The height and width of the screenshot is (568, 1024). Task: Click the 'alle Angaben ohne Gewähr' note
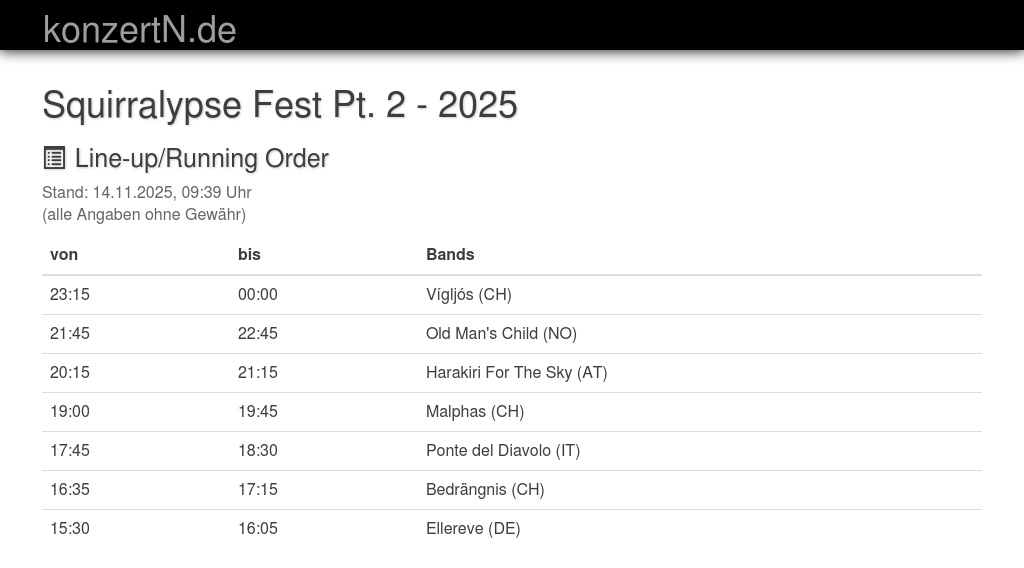(x=144, y=214)
